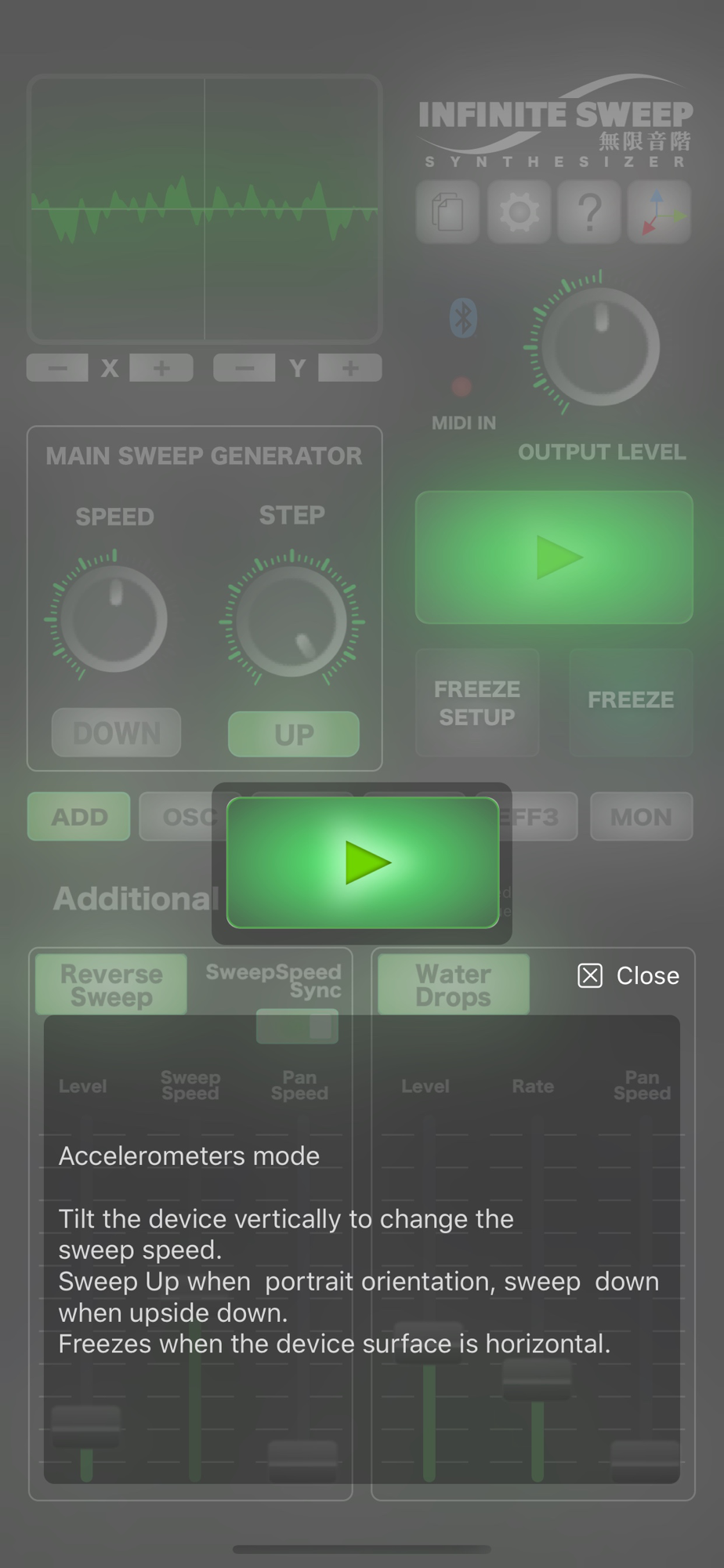Screen dimensions: 724x1568
Task: Close the accelerometers mode help overlay
Action: [628, 975]
